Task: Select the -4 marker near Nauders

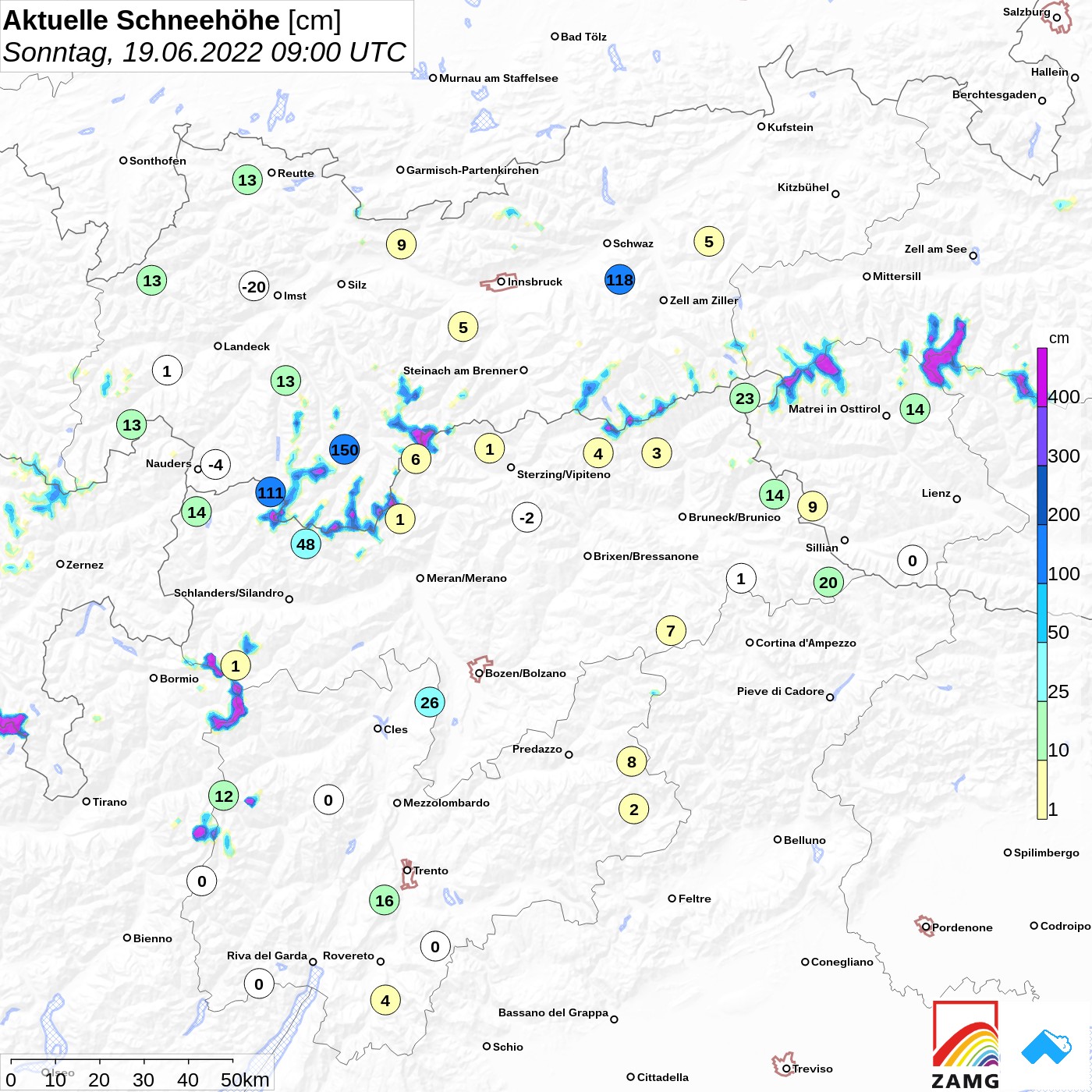Action: pyautogui.click(x=216, y=464)
